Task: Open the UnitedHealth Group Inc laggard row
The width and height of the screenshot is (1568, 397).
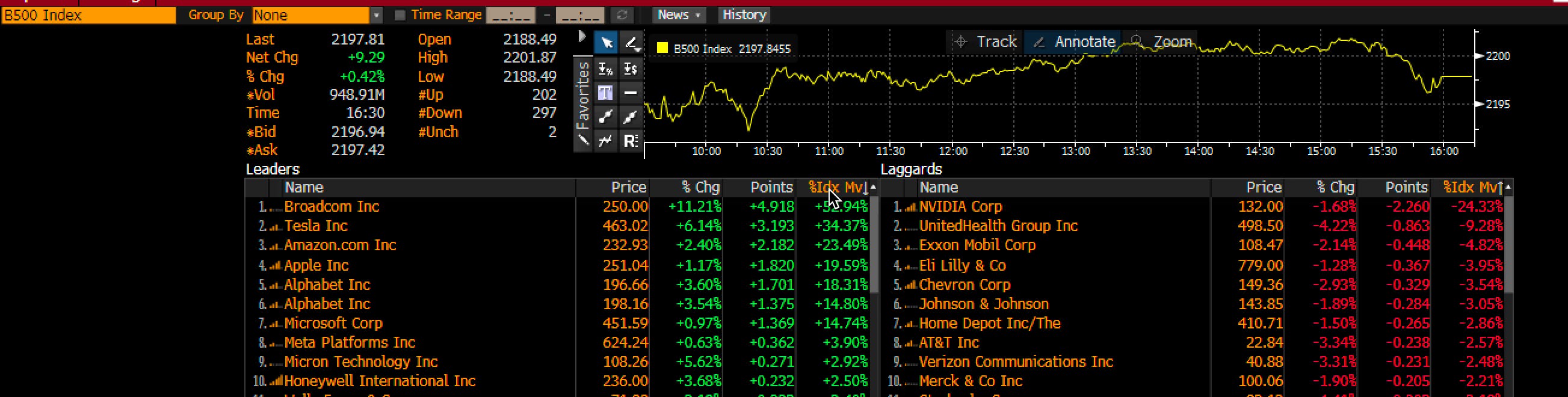Action: pos(1193,227)
